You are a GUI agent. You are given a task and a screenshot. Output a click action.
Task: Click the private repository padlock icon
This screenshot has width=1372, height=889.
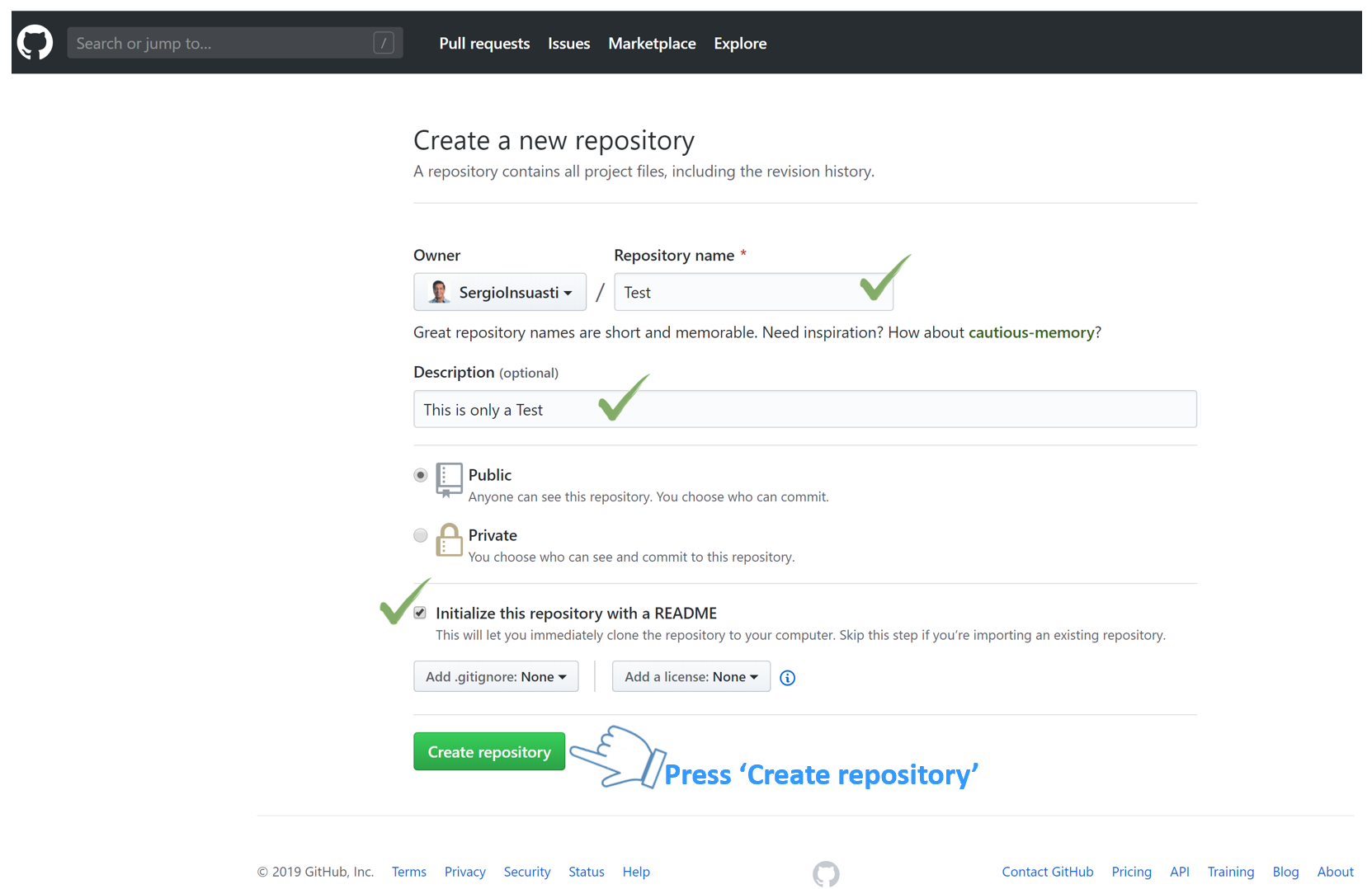(x=449, y=540)
